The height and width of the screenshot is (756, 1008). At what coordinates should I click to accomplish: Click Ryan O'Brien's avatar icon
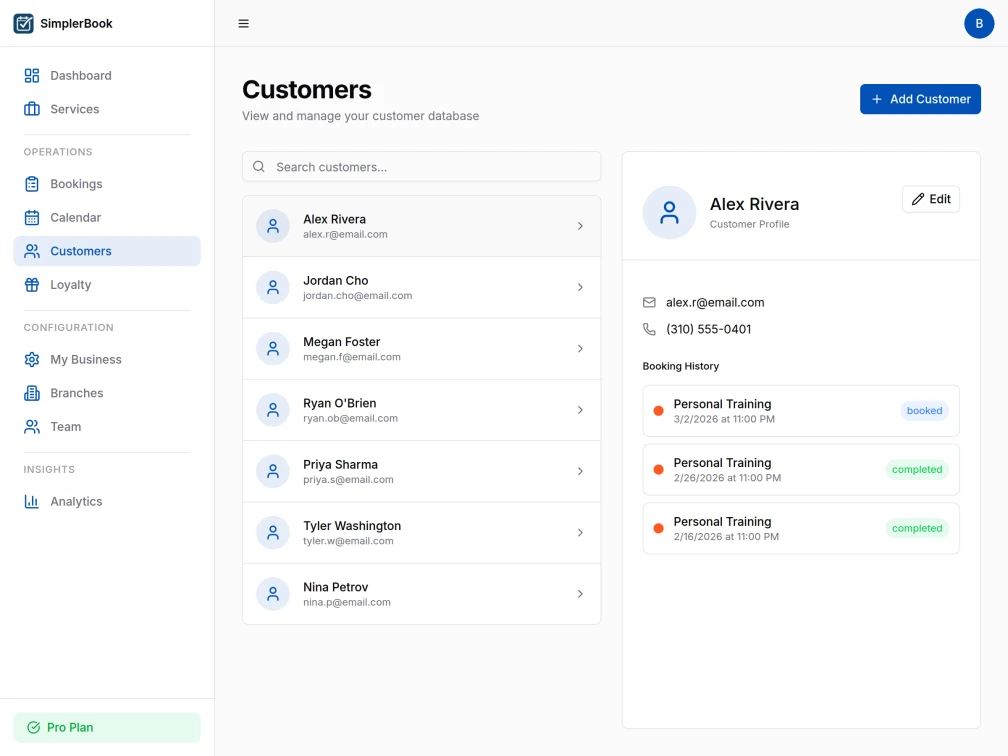point(273,410)
